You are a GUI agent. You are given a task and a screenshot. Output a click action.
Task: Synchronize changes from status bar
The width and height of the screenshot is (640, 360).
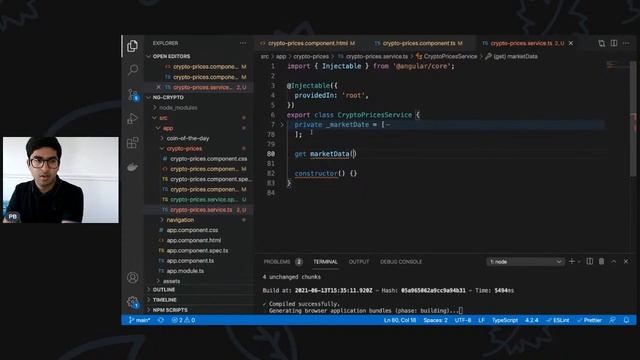161,320
